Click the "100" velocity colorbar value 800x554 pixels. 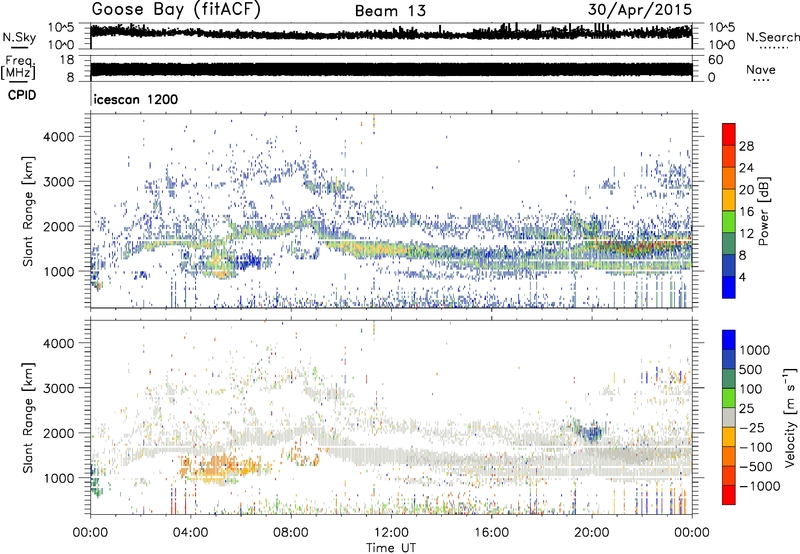(750, 389)
